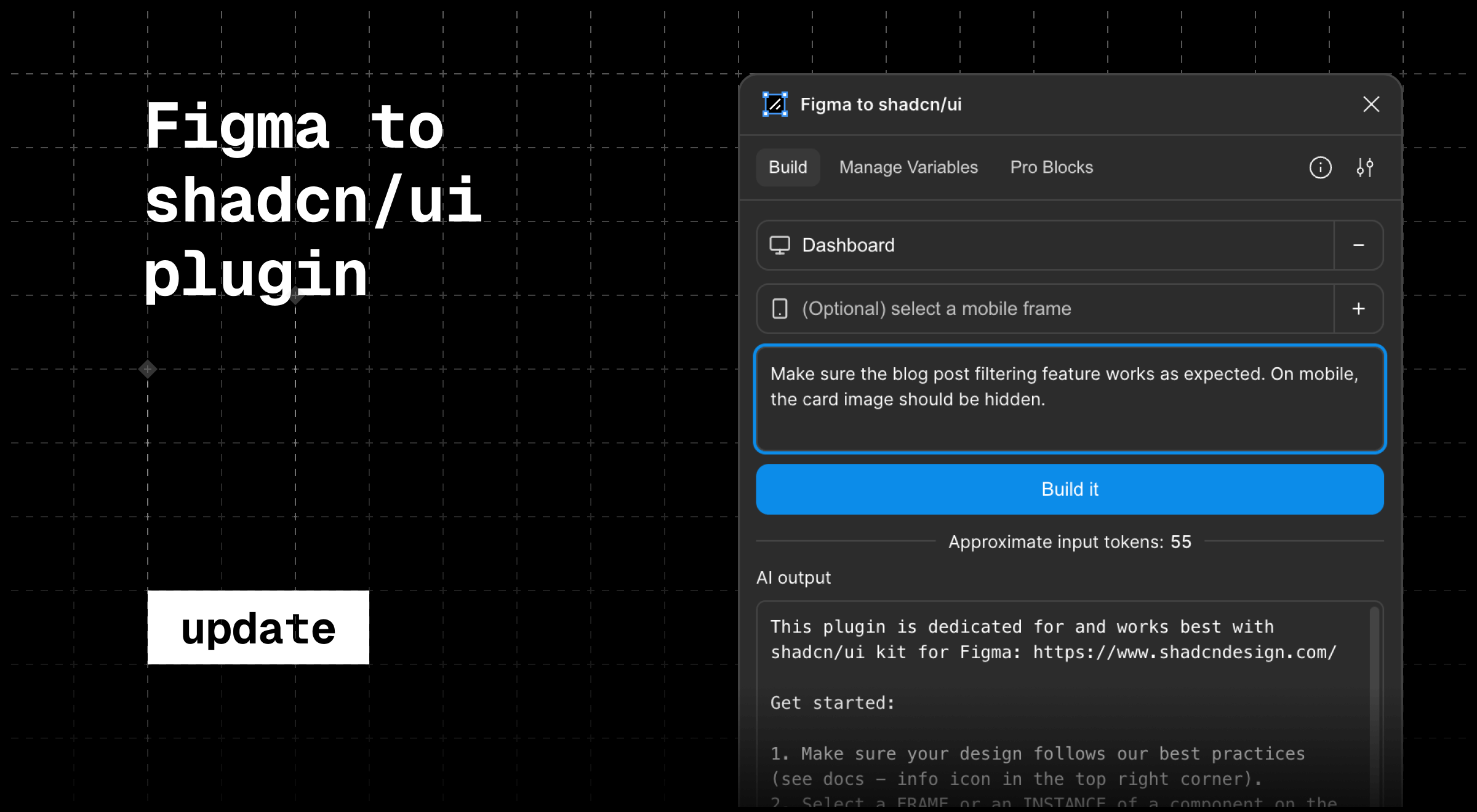Click the Dashboard monitor icon
Screen dimensions: 1477x812
[x=780, y=245]
